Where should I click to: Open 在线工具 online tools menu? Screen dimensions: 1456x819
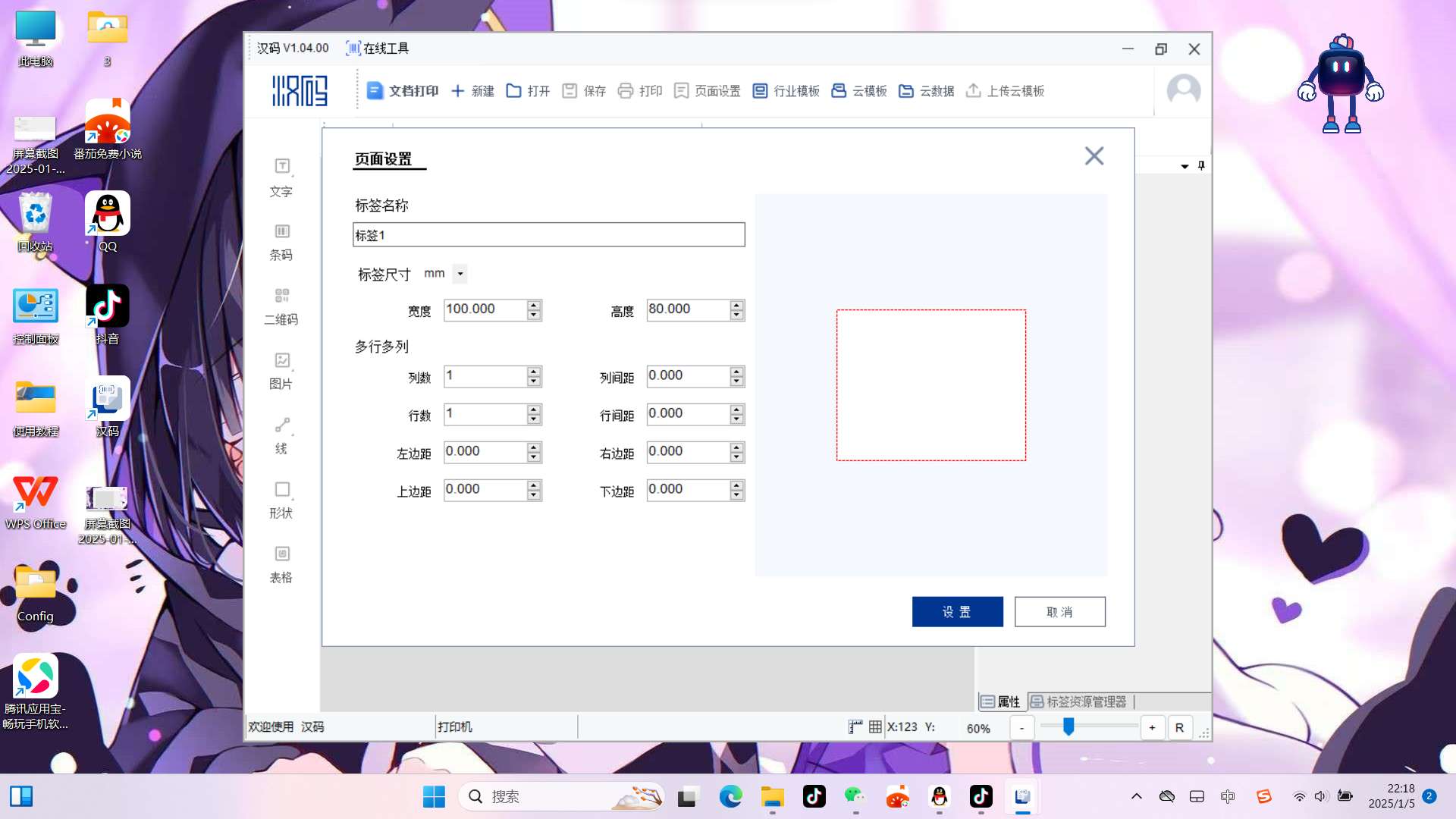pos(377,49)
